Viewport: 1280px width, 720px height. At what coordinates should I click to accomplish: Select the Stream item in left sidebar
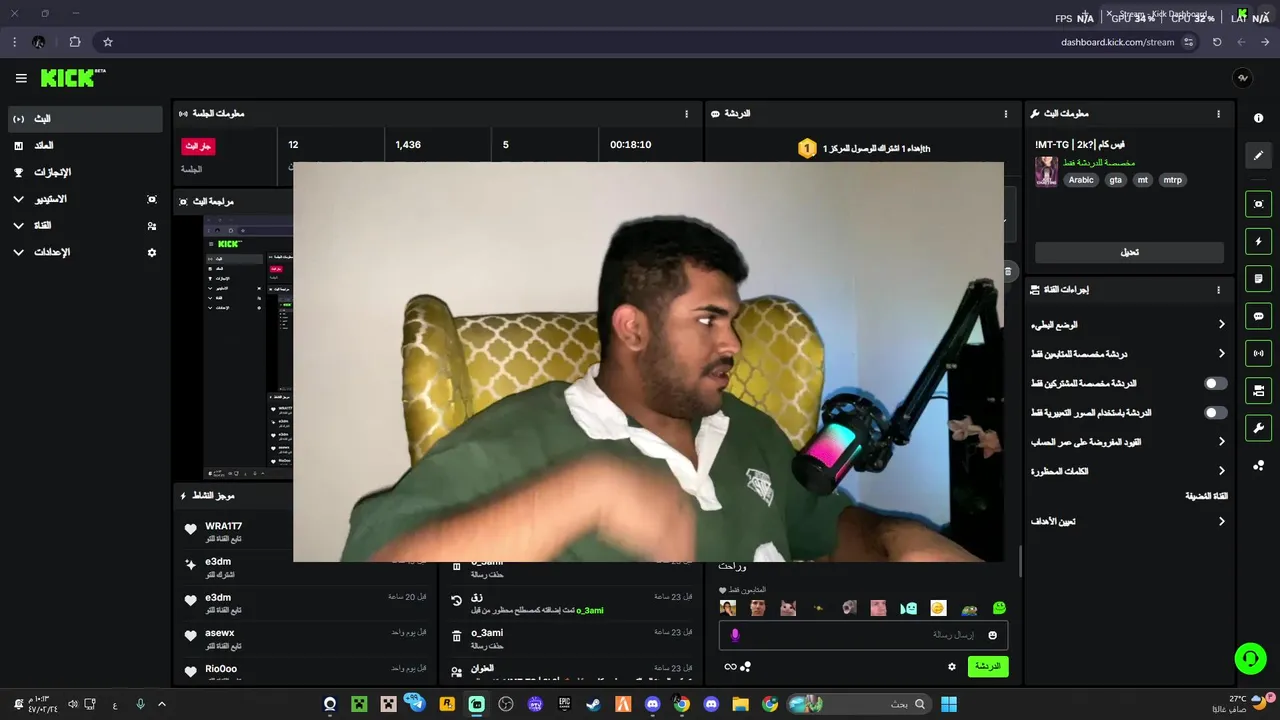[x=85, y=119]
